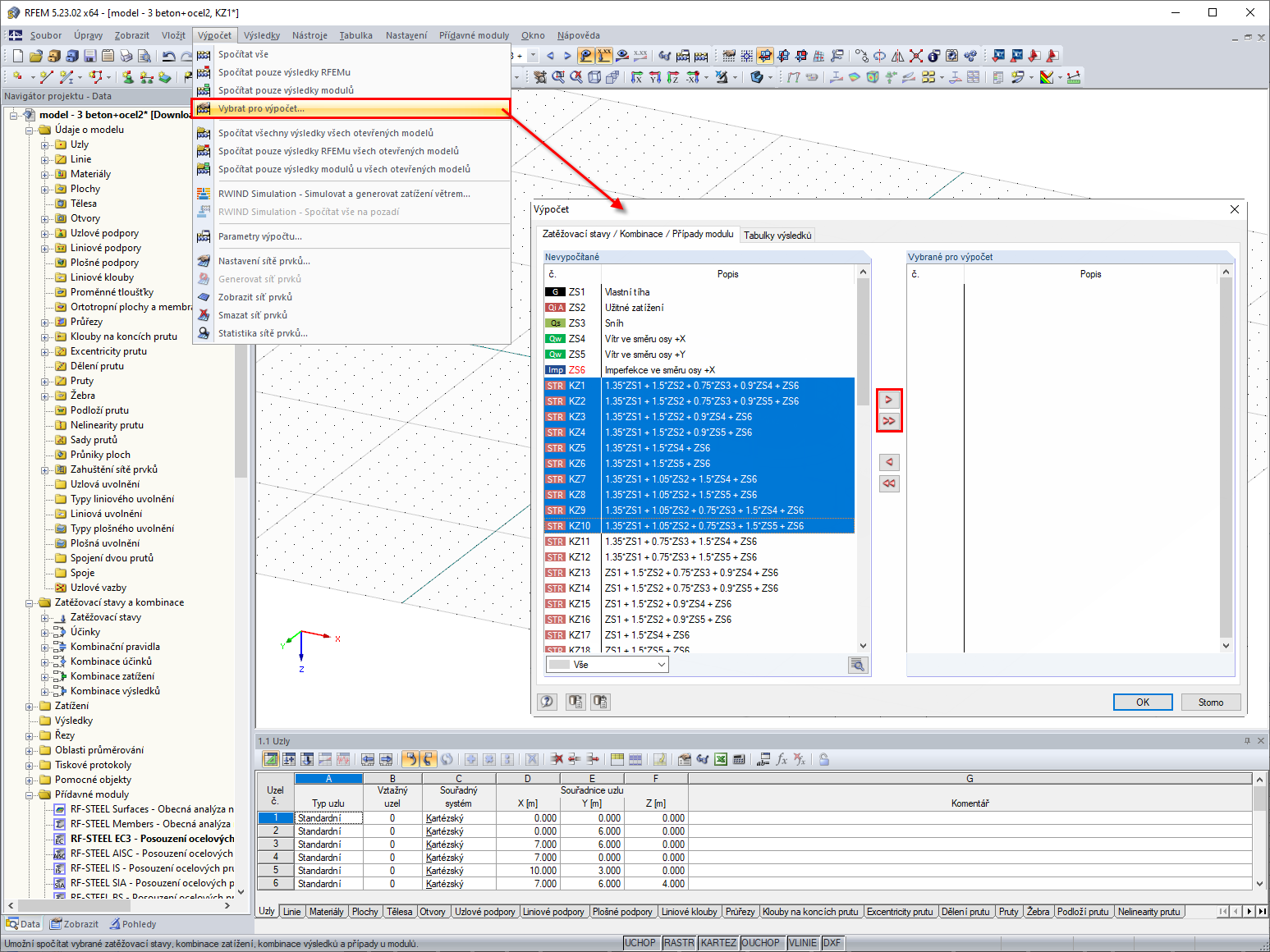The height and width of the screenshot is (952, 1270).
Task: Click the search icon below Nevypočítané list
Action: click(x=858, y=665)
